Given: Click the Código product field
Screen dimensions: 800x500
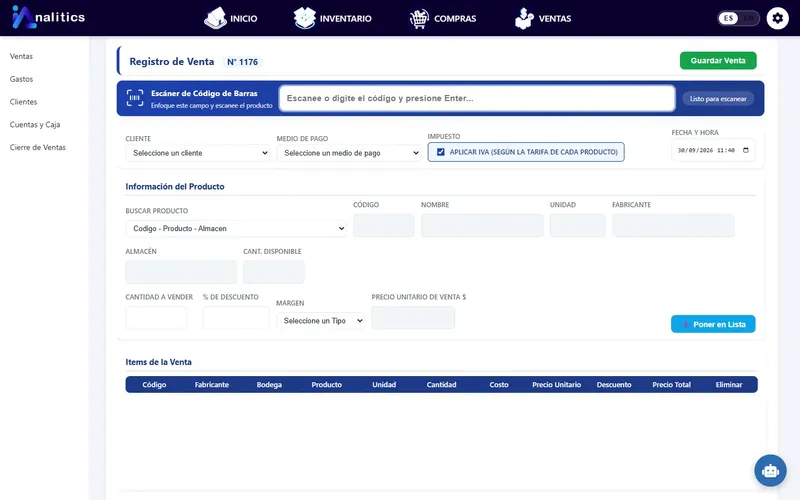Looking at the screenshot, I should tap(384, 226).
